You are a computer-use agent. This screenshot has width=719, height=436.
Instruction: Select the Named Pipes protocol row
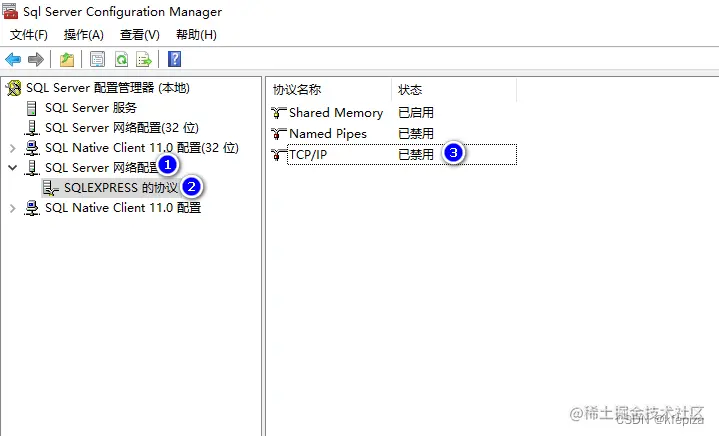(328, 134)
